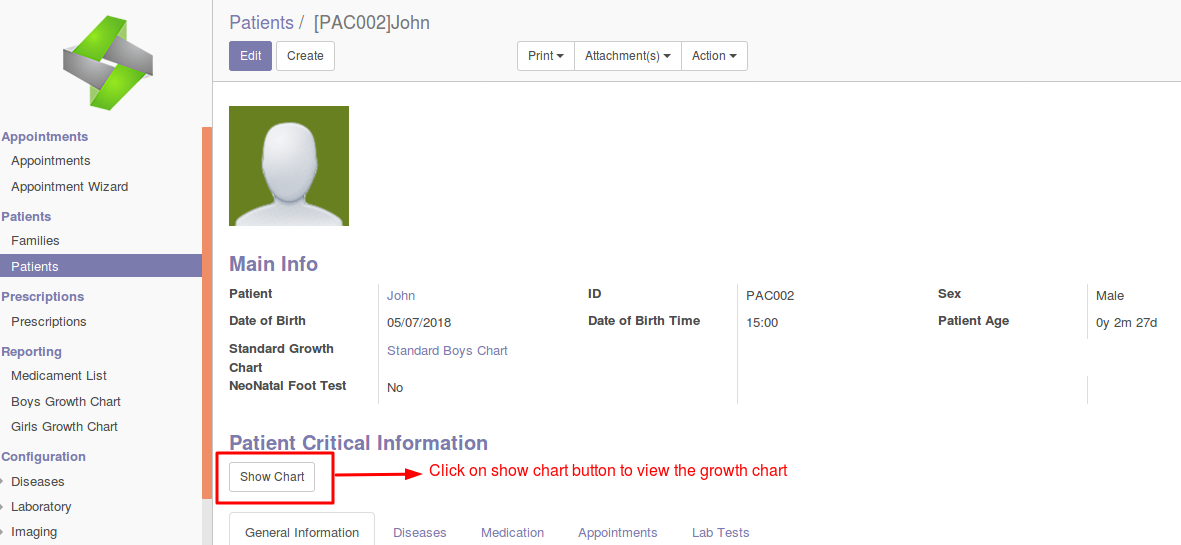Click the Reporting section header
The height and width of the screenshot is (545, 1181).
coord(32,352)
